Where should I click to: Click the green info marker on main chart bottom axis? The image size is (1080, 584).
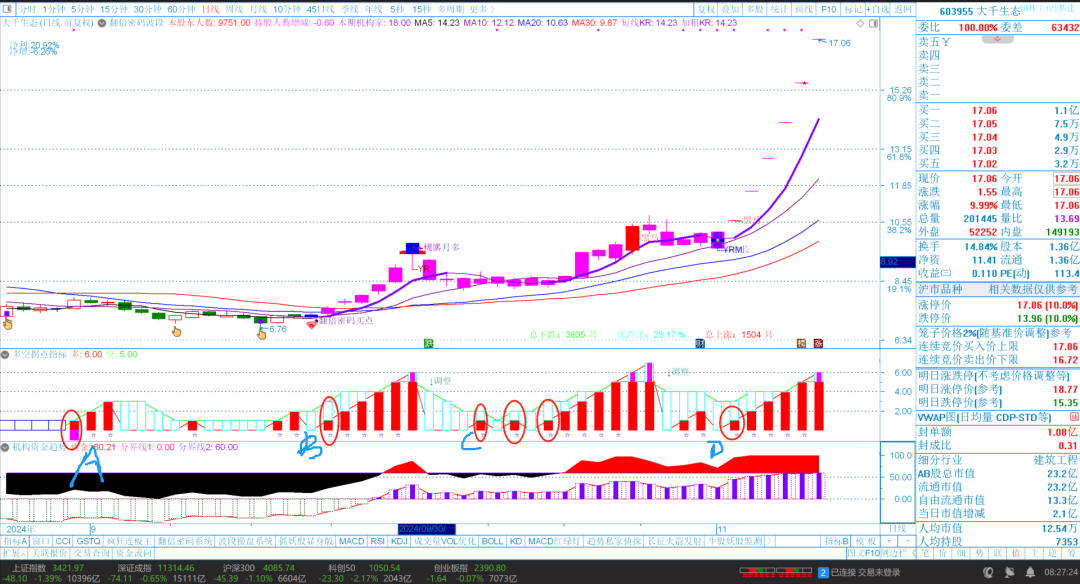point(428,343)
